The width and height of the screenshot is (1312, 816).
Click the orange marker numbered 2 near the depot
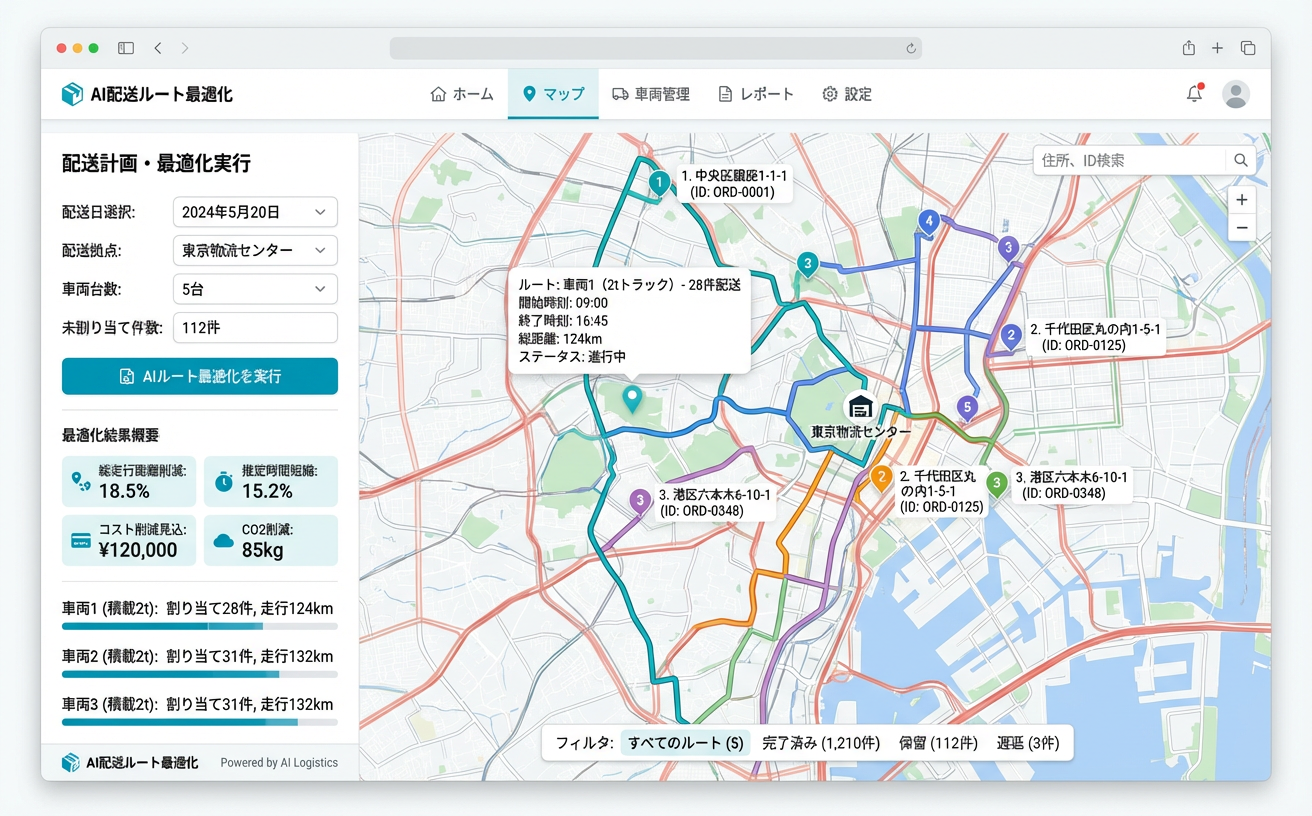click(x=884, y=478)
